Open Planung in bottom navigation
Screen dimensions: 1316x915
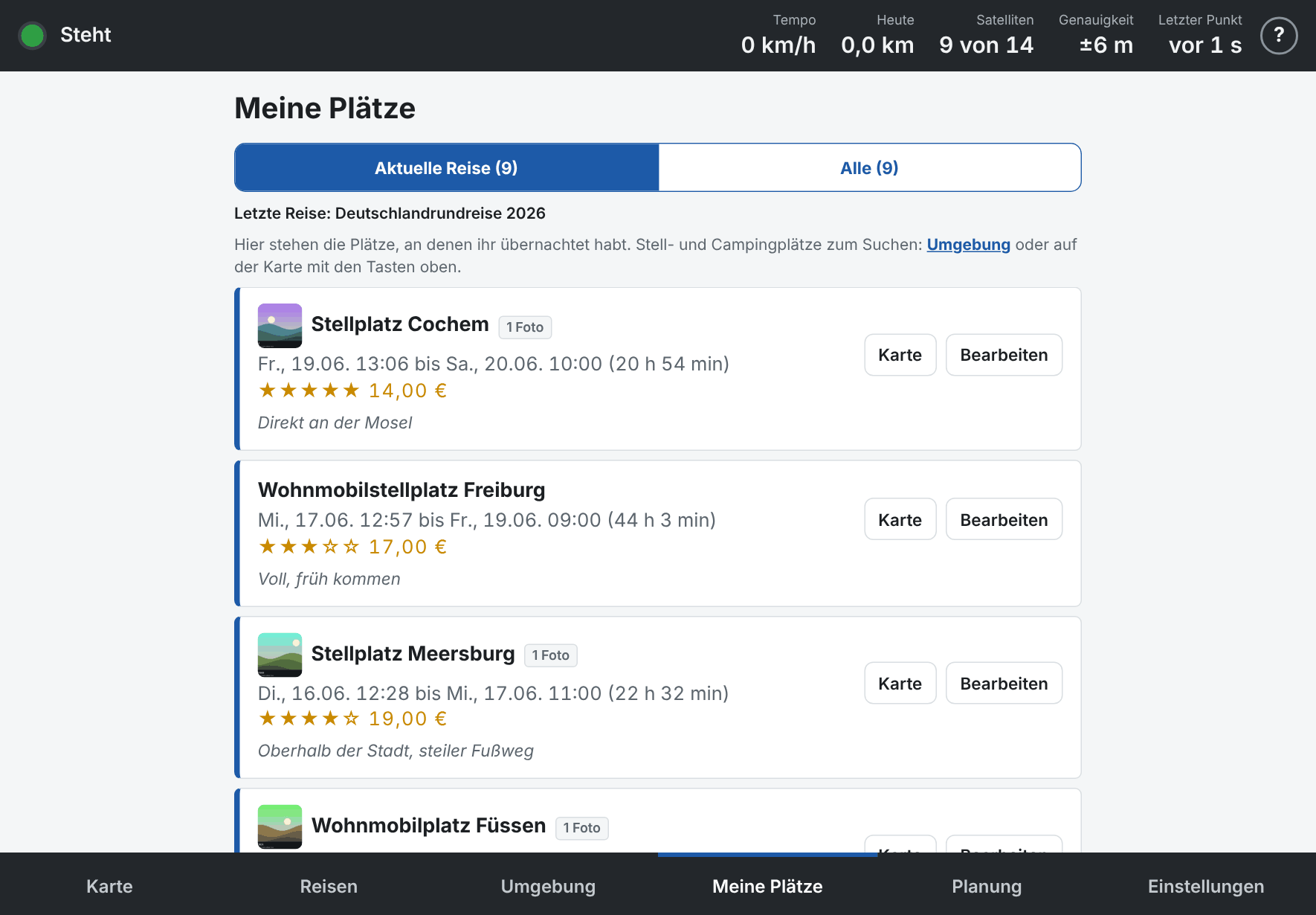(987, 886)
